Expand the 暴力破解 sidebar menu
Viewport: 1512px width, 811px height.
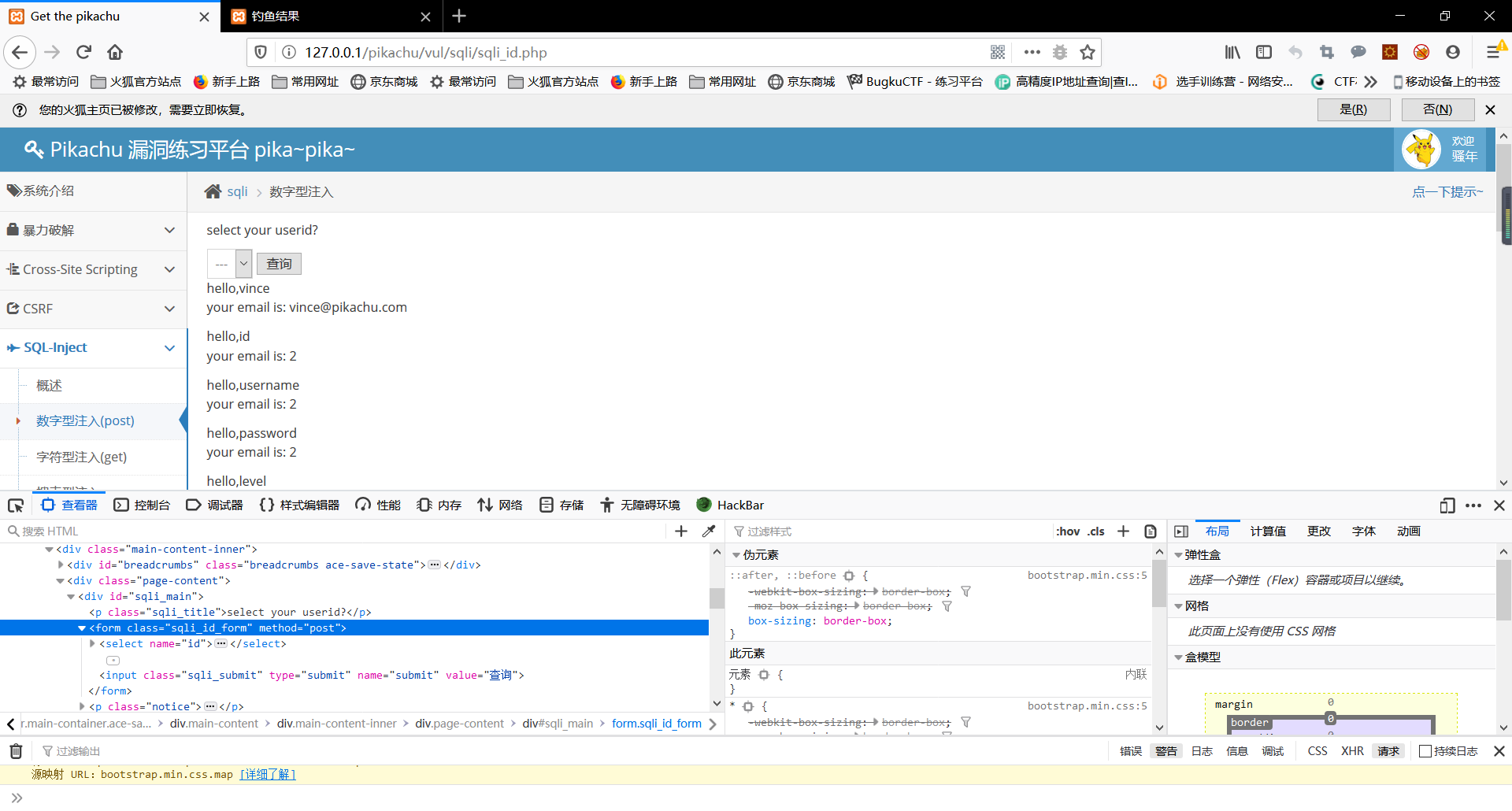[x=93, y=230]
